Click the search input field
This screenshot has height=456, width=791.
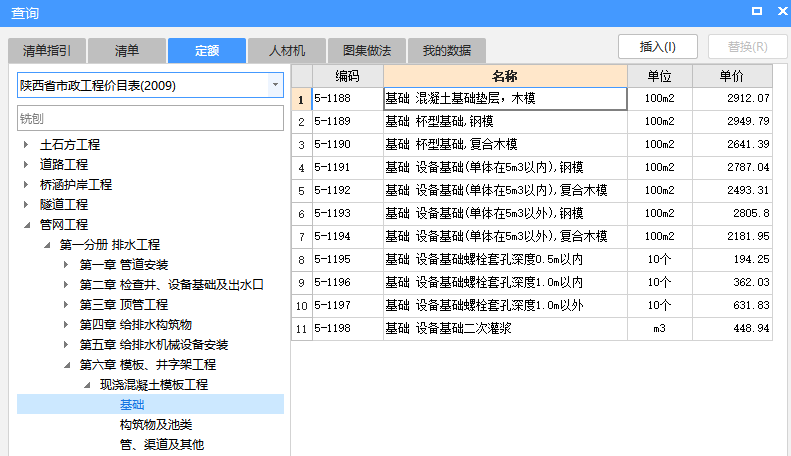pos(150,118)
